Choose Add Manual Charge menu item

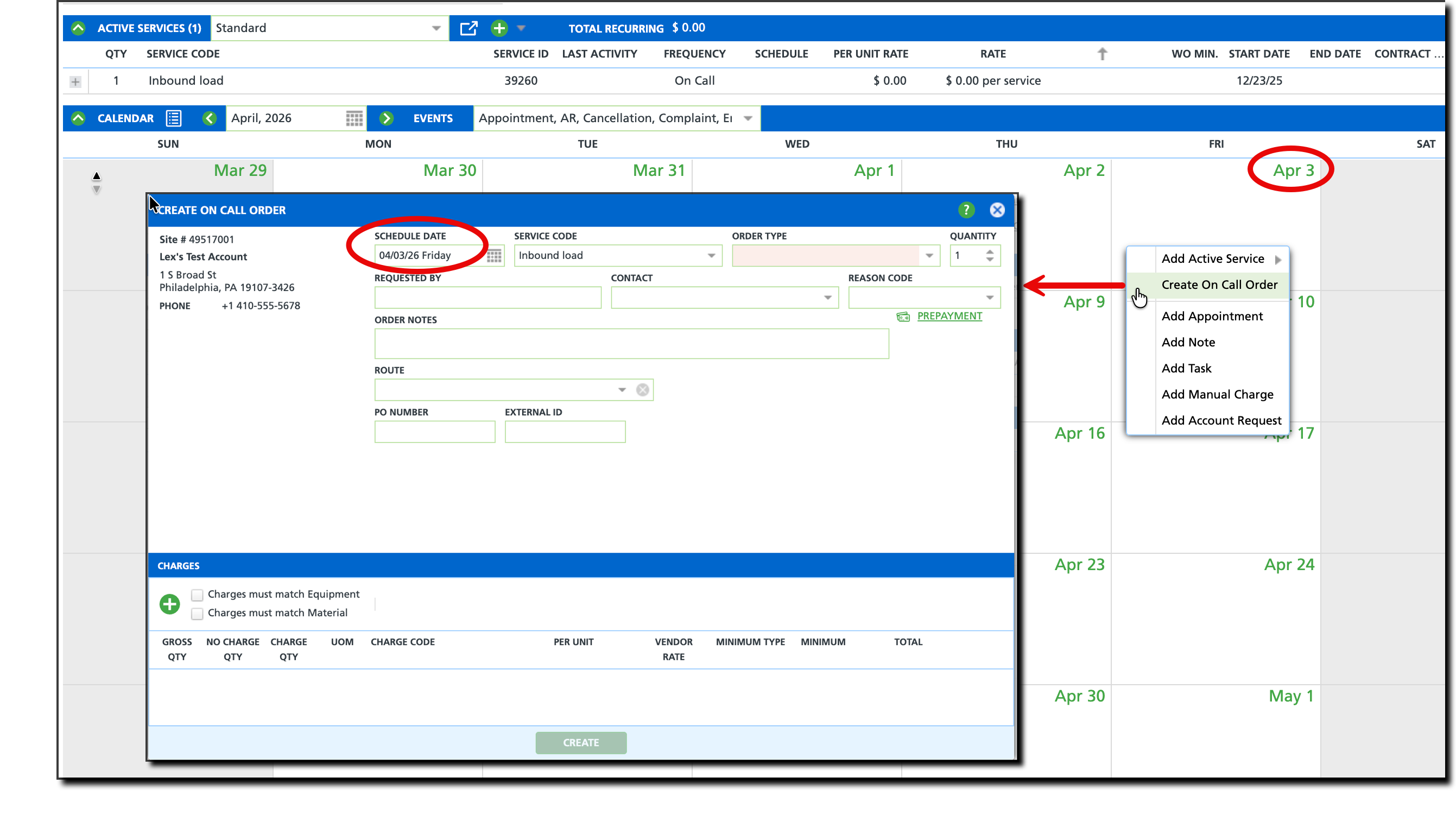[1217, 394]
